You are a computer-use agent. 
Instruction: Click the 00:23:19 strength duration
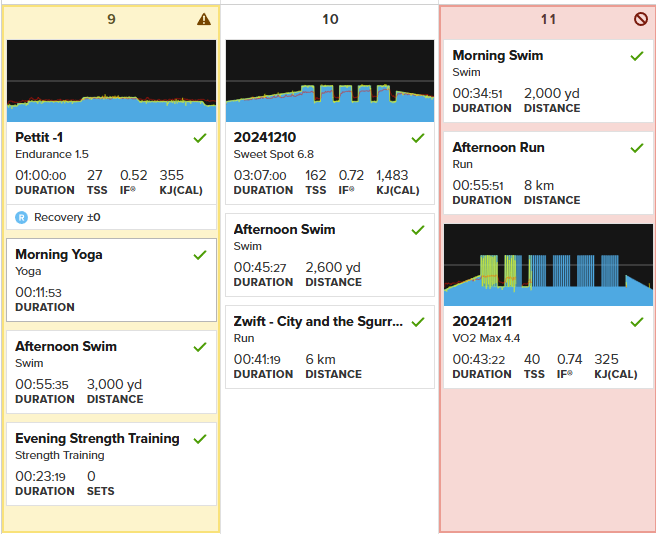pyautogui.click(x=40, y=476)
